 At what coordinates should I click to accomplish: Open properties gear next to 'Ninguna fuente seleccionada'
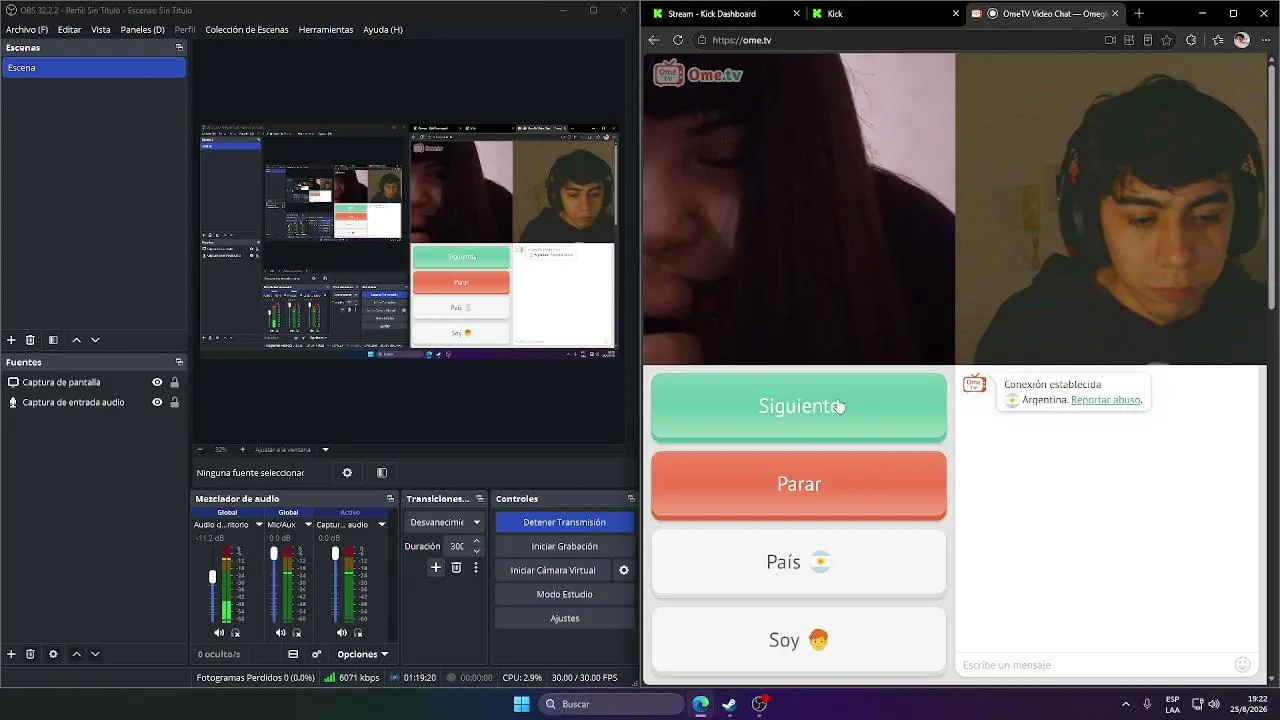[347, 473]
